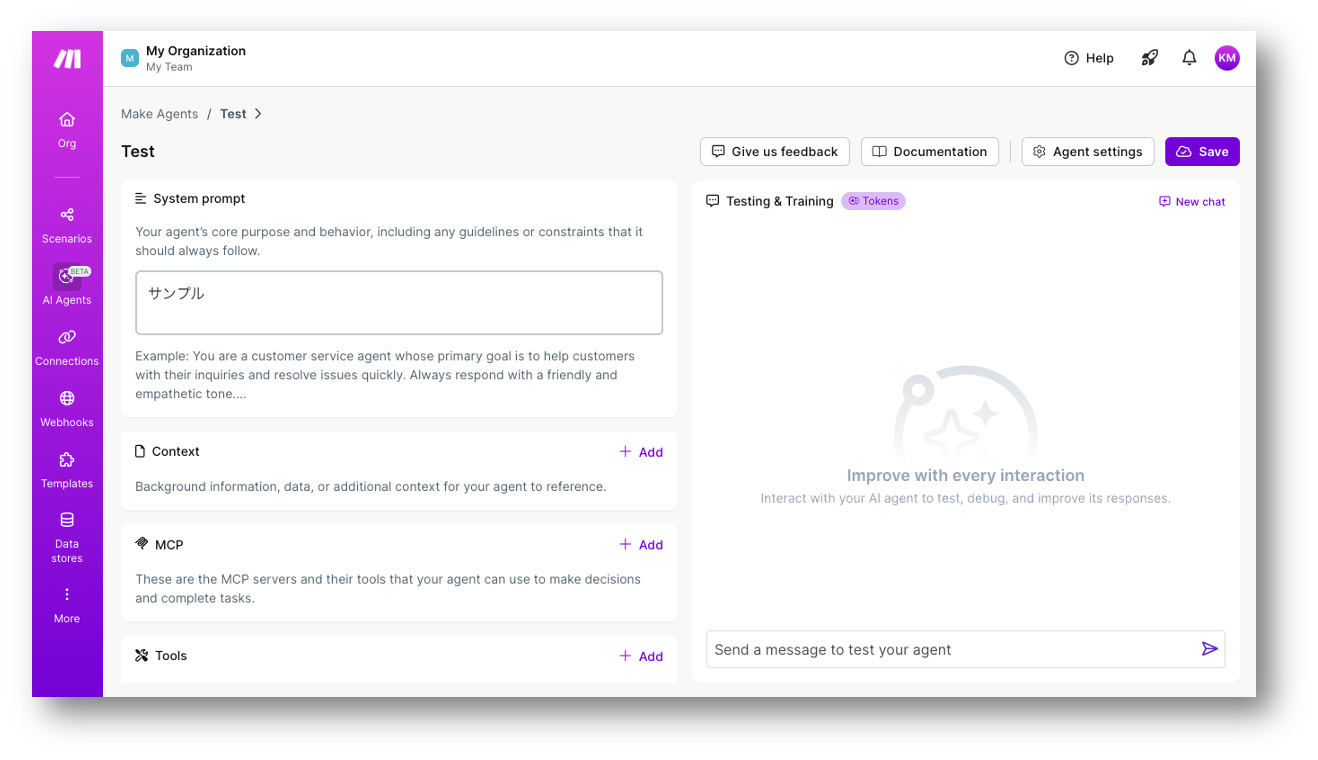Navigate to Make Agents breadcrumb

click(x=159, y=114)
